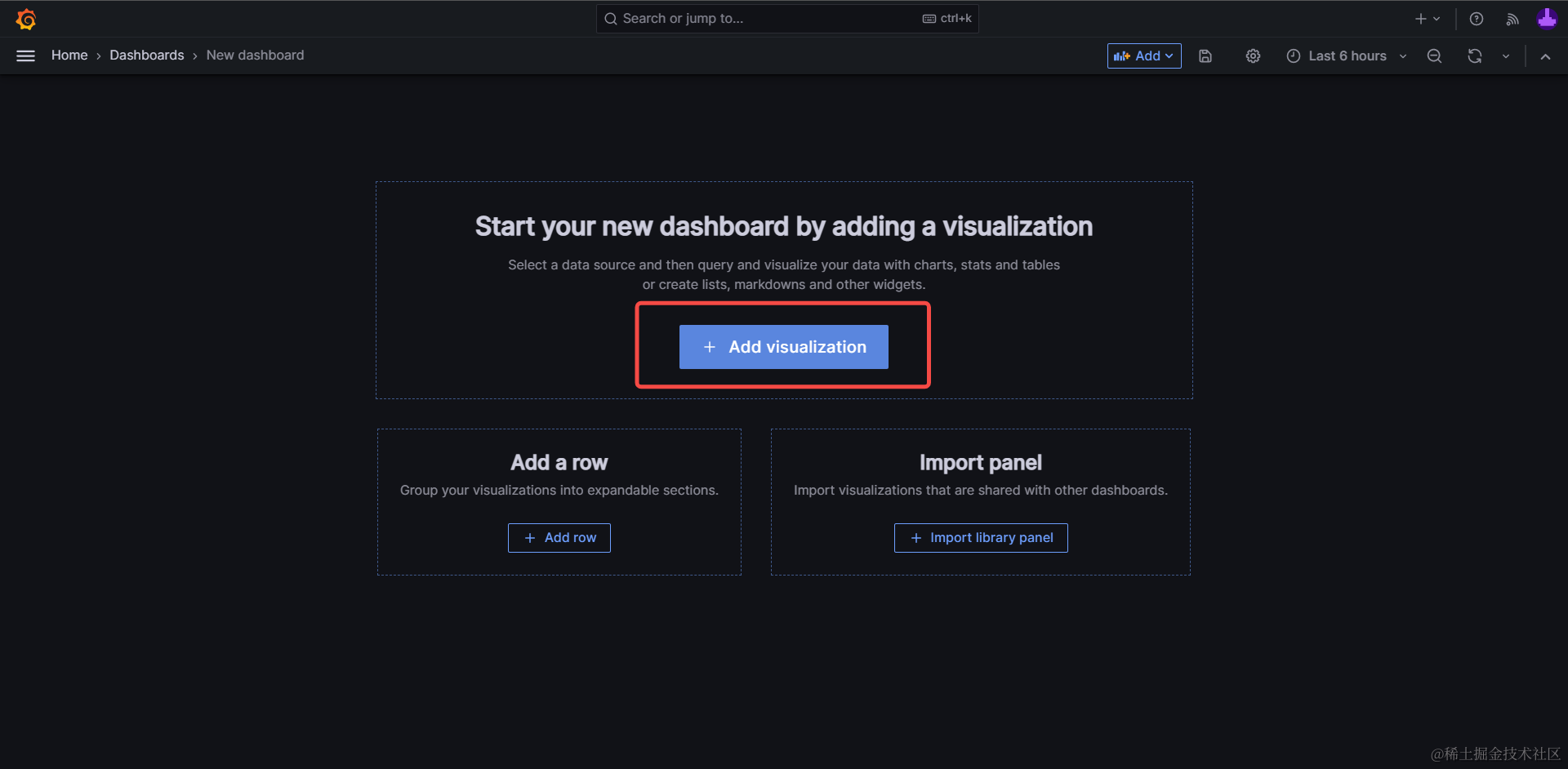The height and width of the screenshot is (769, 1568).
Task: Open the news feed icon
Action: pyautogui.click(x=1512, y=19)
